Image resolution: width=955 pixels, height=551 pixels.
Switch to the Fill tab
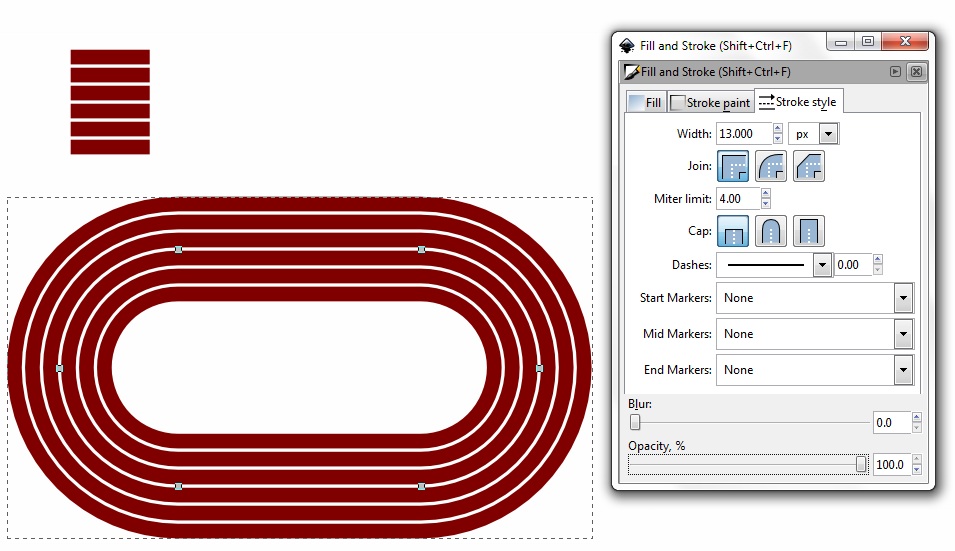pos(646,102)
